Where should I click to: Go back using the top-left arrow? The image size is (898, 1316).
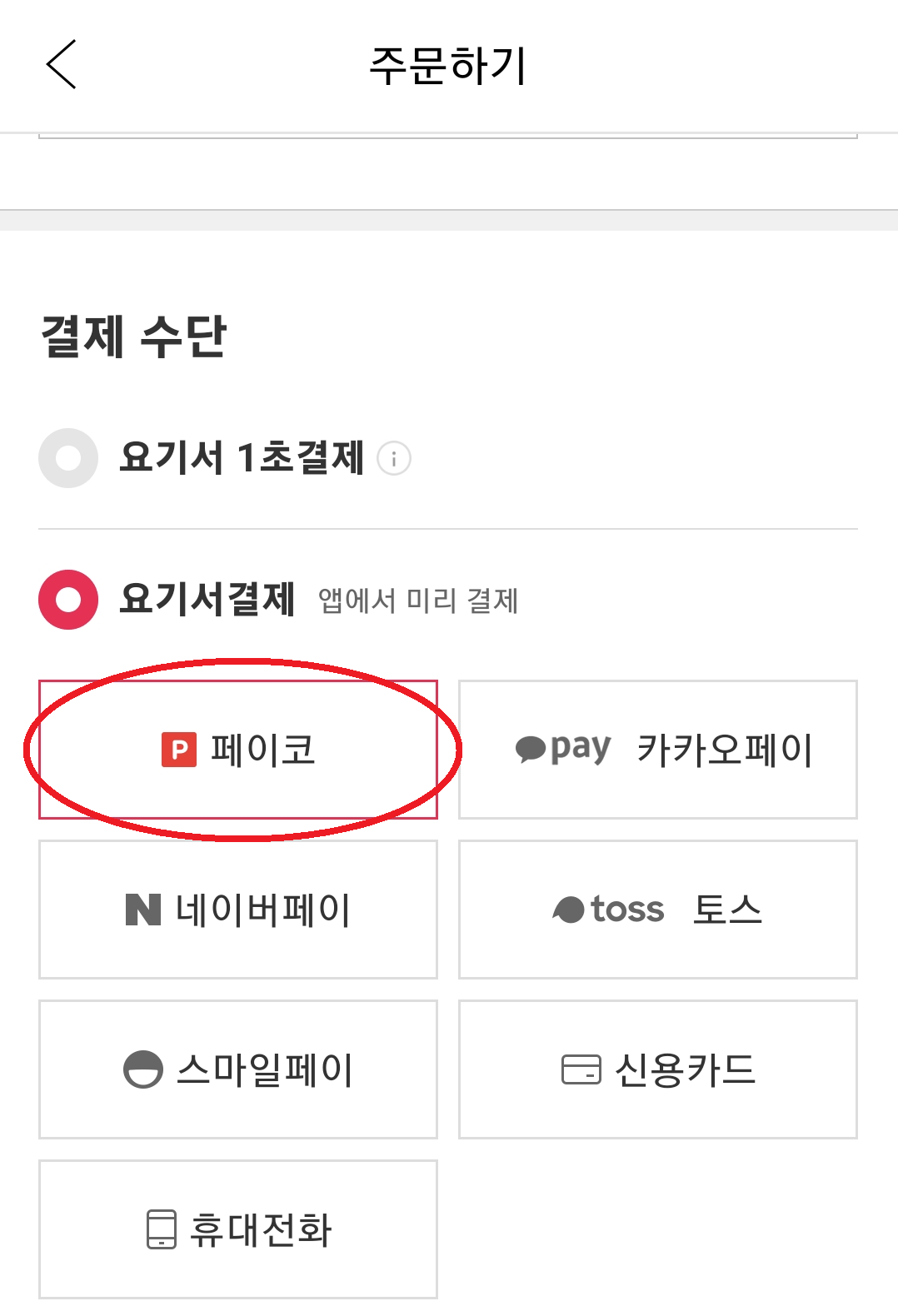[61, 64]
